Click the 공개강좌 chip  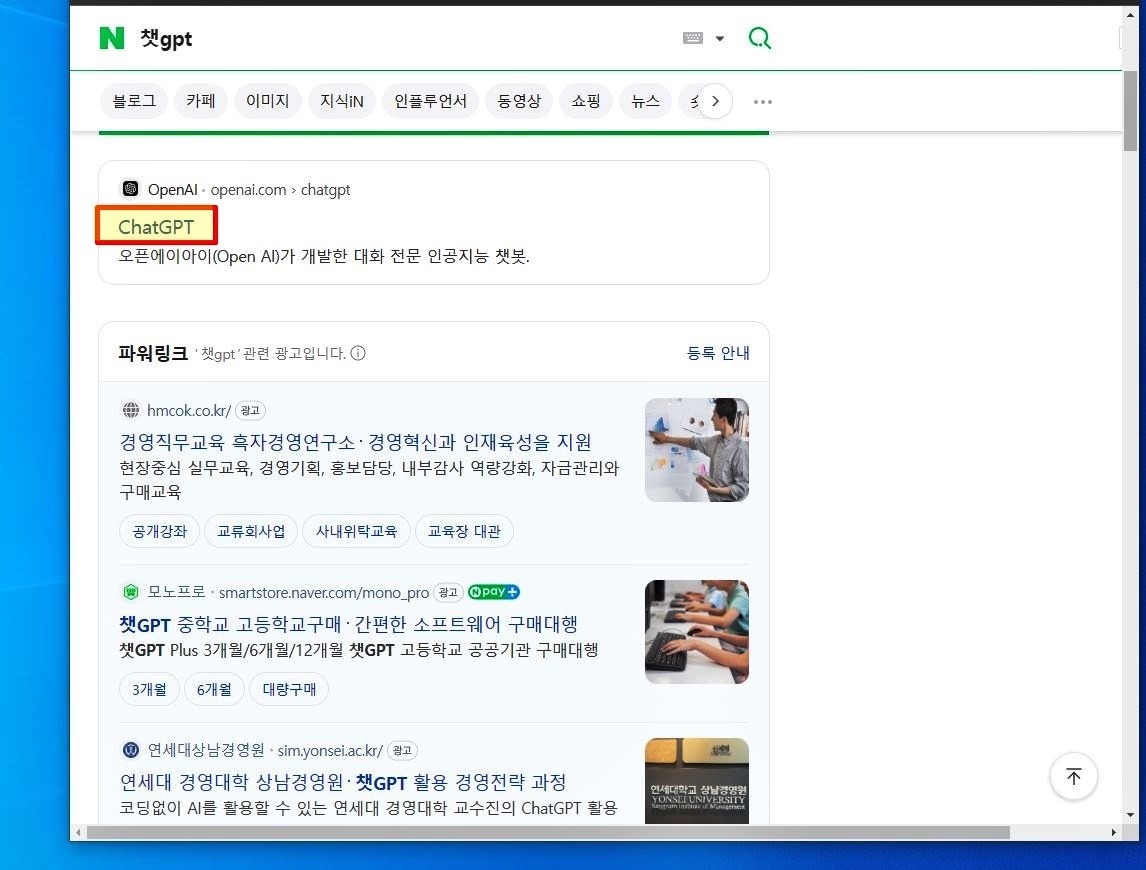coord(159,532)
